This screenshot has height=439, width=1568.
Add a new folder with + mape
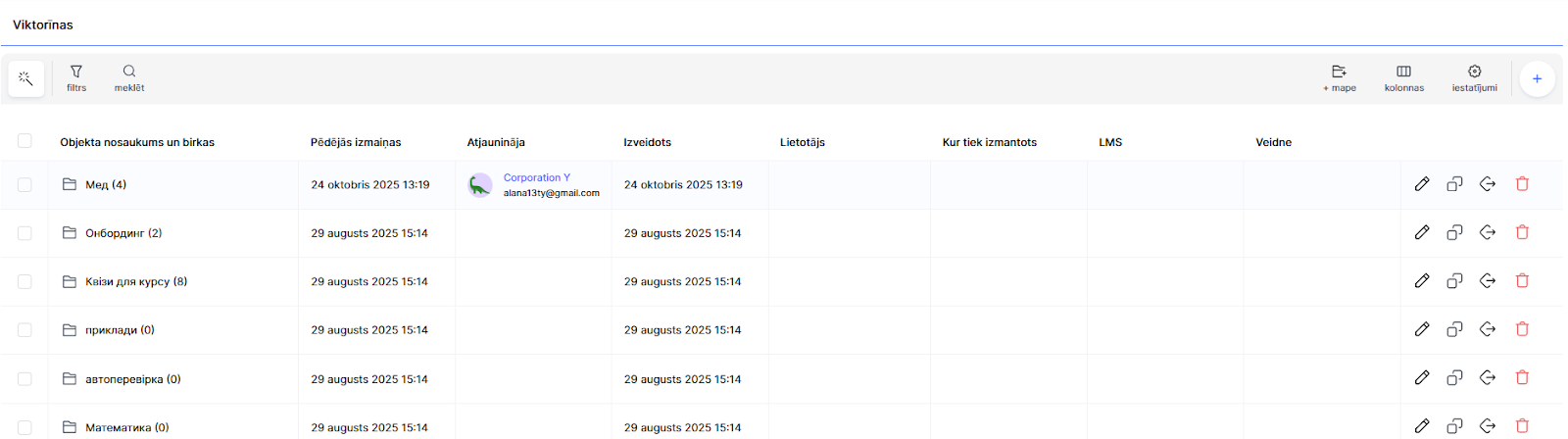[1339, 77]
